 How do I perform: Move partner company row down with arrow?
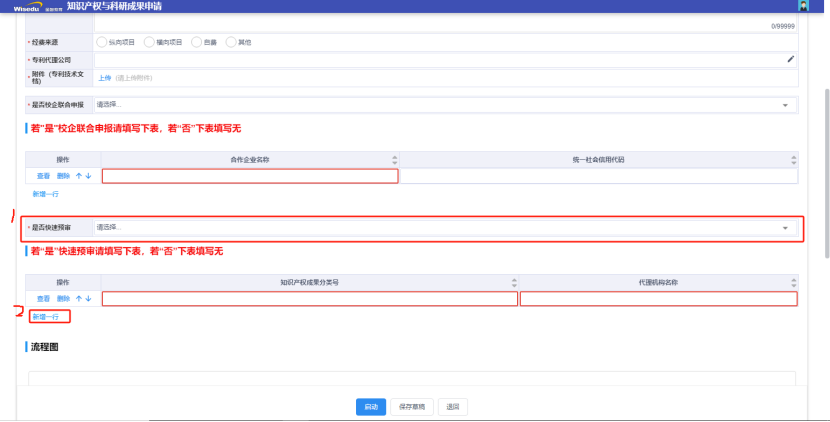[89, 176]
